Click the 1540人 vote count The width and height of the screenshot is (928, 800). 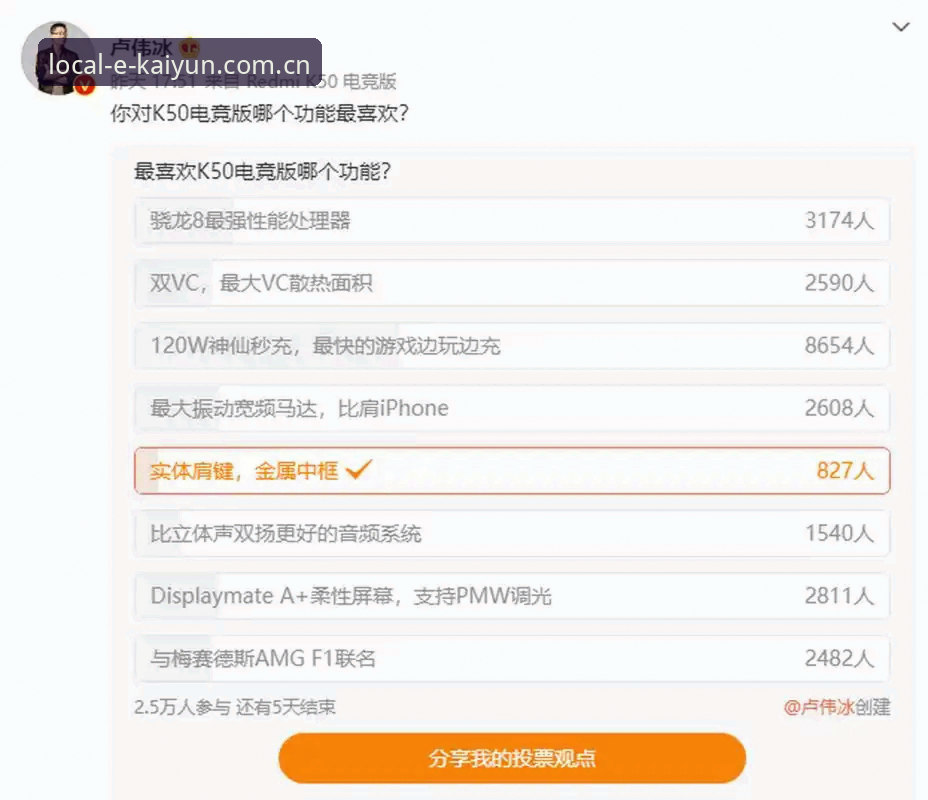pyautogui.click(x=839, y=534)
